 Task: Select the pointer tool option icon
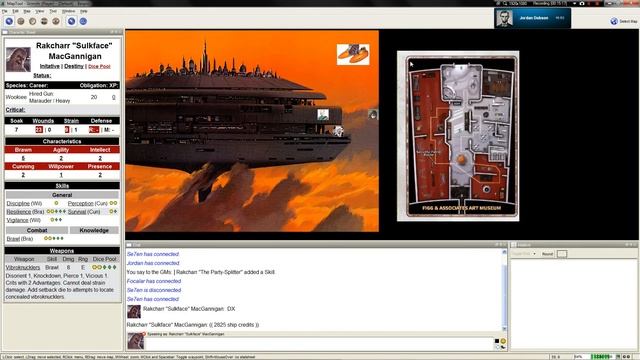(71, 21)
